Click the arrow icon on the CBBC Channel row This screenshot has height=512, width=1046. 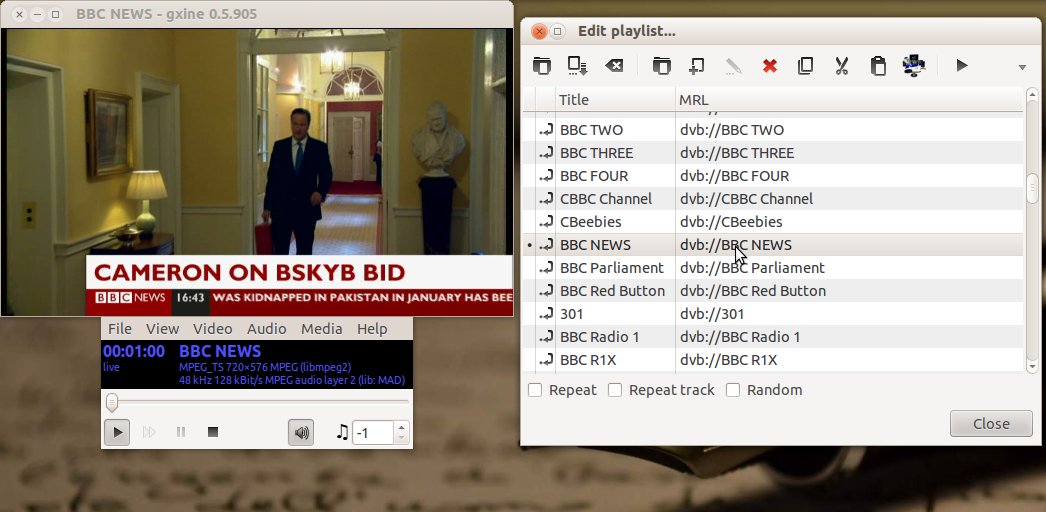pos(546,199)
